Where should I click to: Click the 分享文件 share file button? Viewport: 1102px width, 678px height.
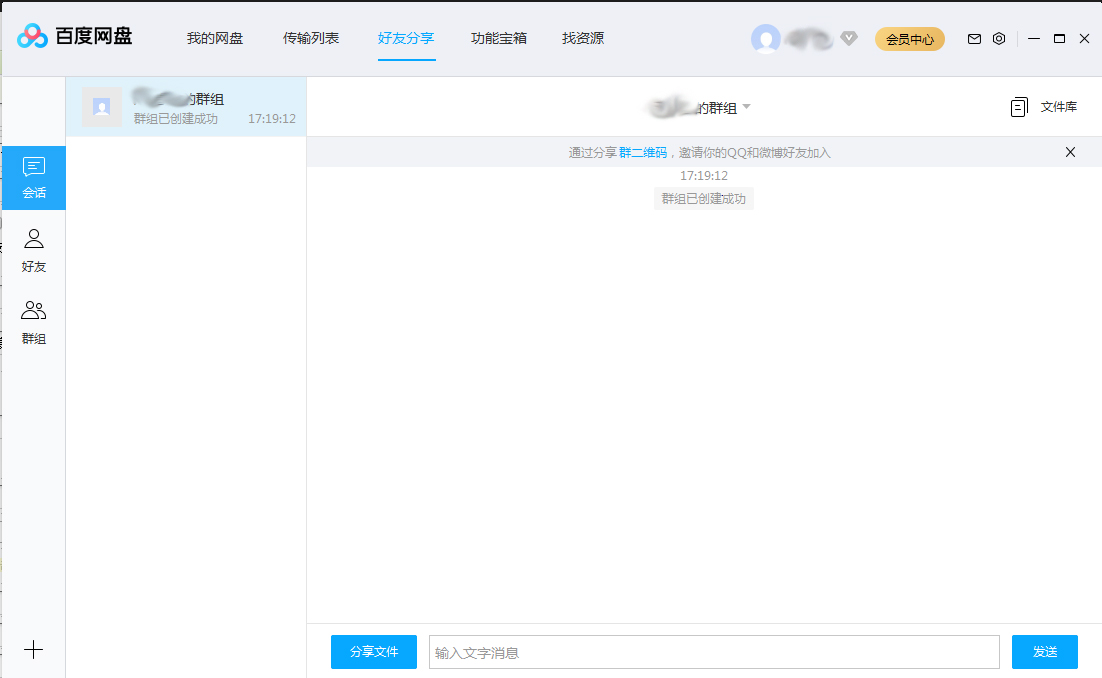click(373, 651)
